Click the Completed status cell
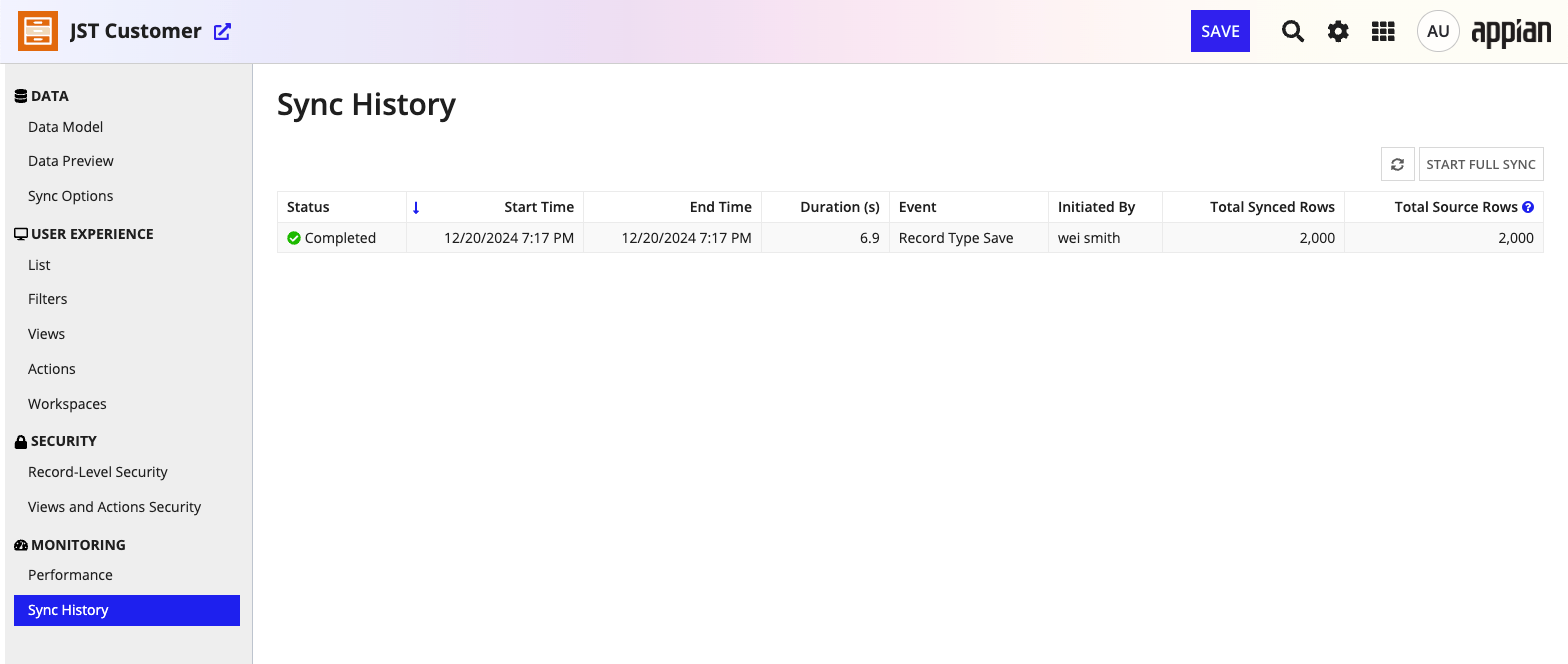Image resolution: width=1568 pixels, height=664 pixels. pyautogui.click(x=342, y=238)
